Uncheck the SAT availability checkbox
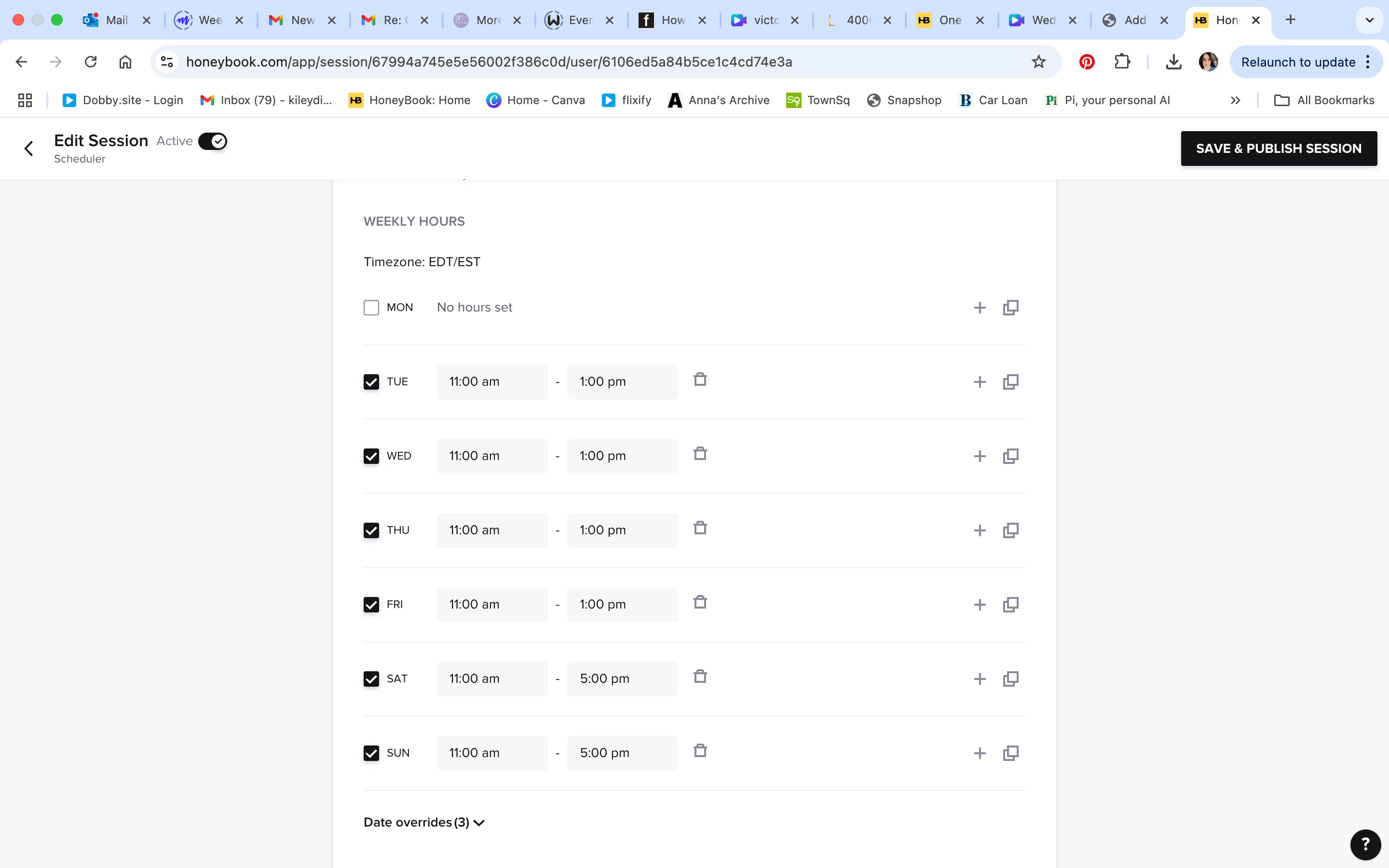The height and width of the screenshot is (868, 1389). point(371,679)
